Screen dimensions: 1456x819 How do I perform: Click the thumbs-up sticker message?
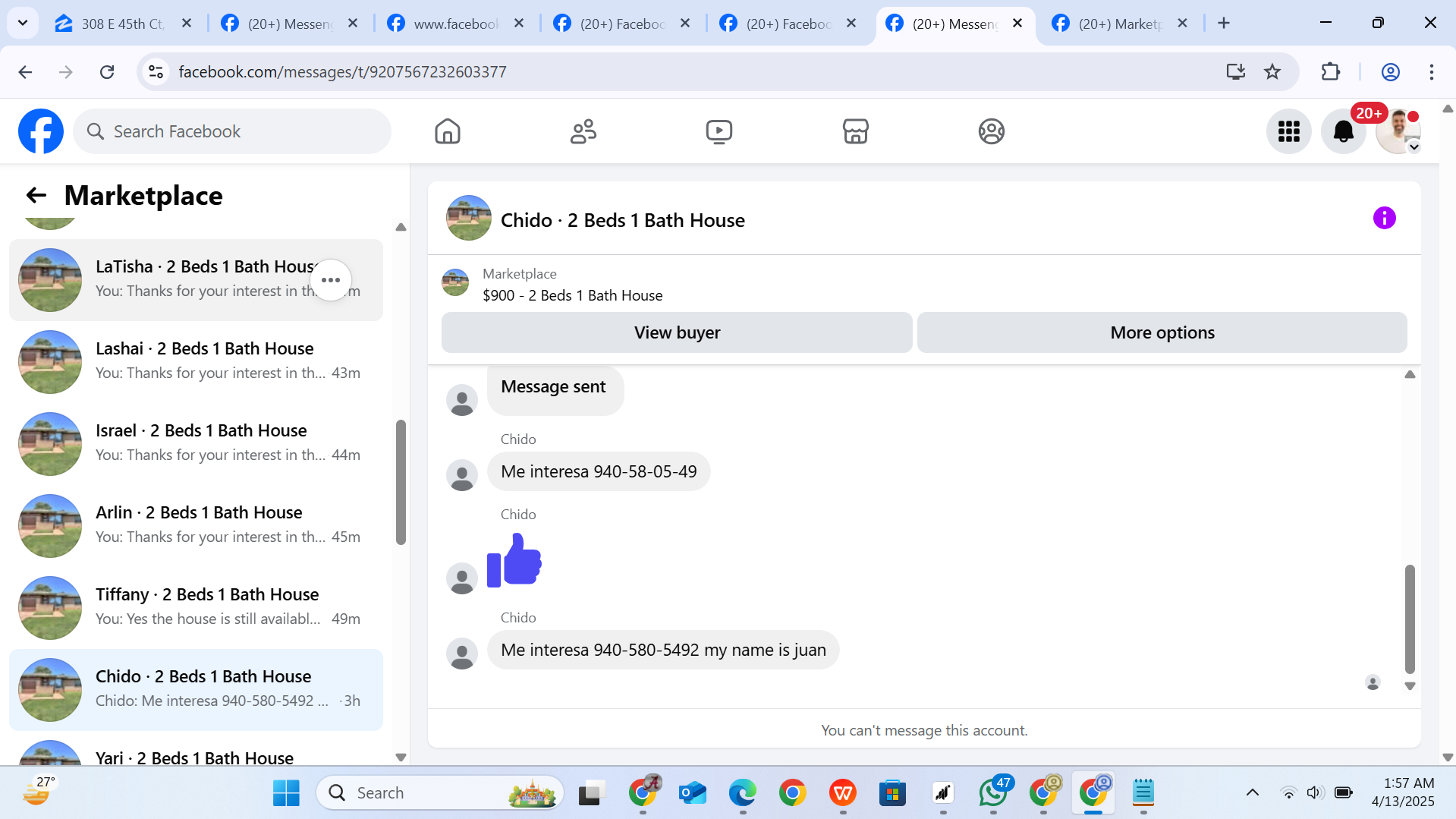click(514, 560)
